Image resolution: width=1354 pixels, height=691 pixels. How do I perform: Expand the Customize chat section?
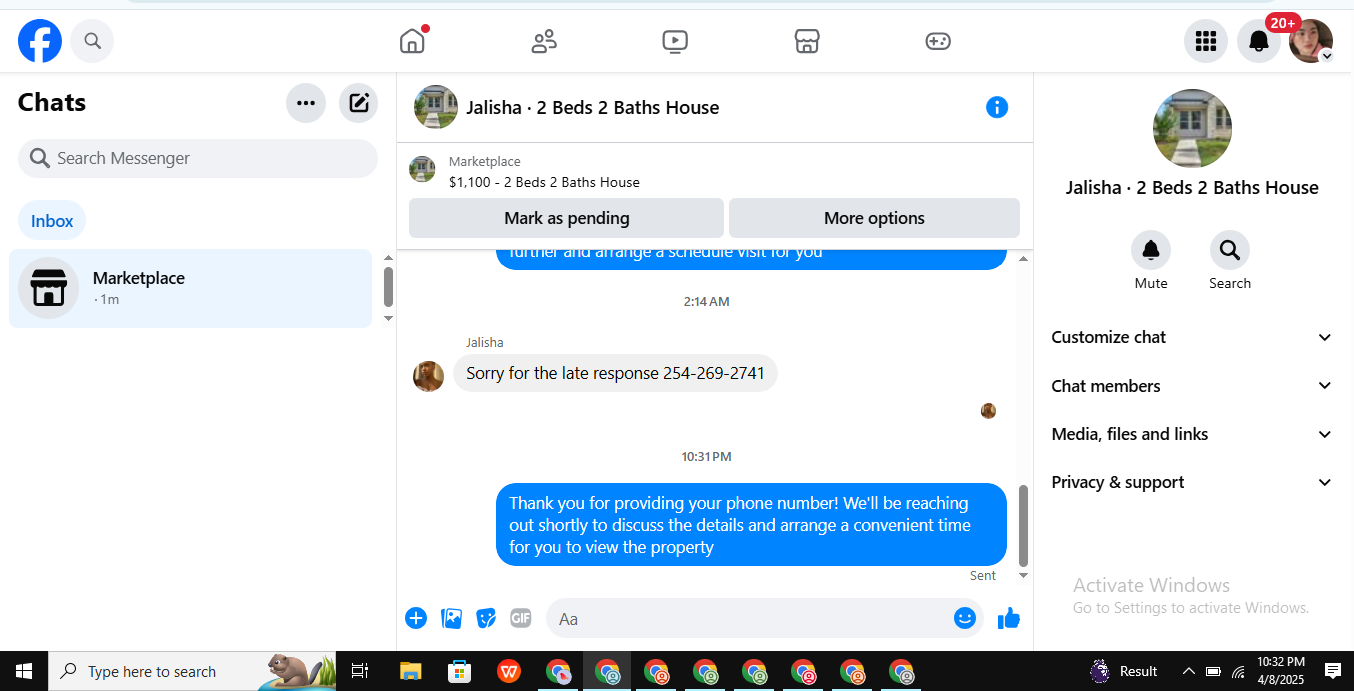pos(1192,338)
